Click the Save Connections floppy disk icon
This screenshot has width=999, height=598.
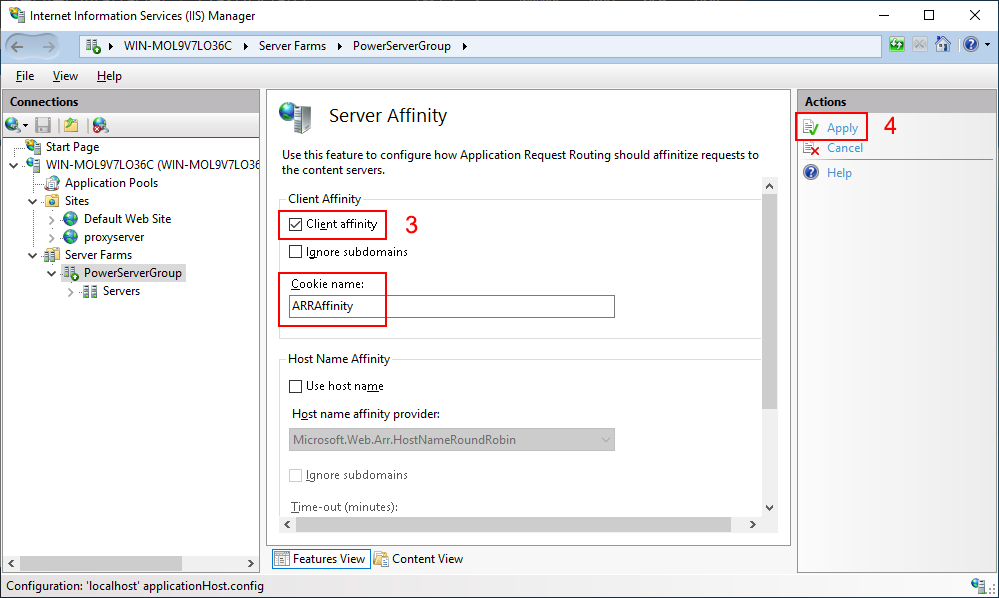[x=43, y=125]
